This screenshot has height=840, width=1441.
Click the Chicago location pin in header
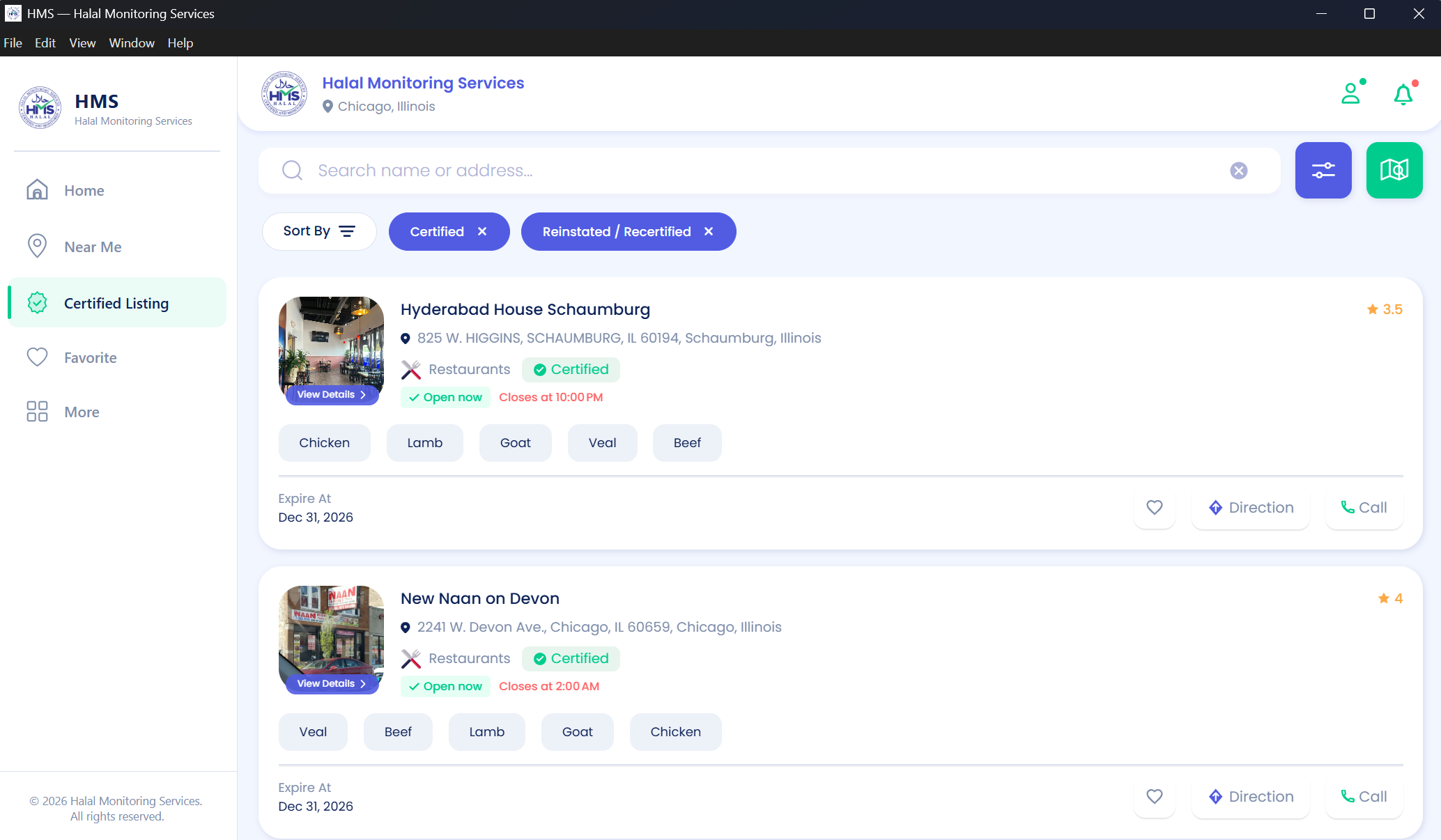pos(327,107)
